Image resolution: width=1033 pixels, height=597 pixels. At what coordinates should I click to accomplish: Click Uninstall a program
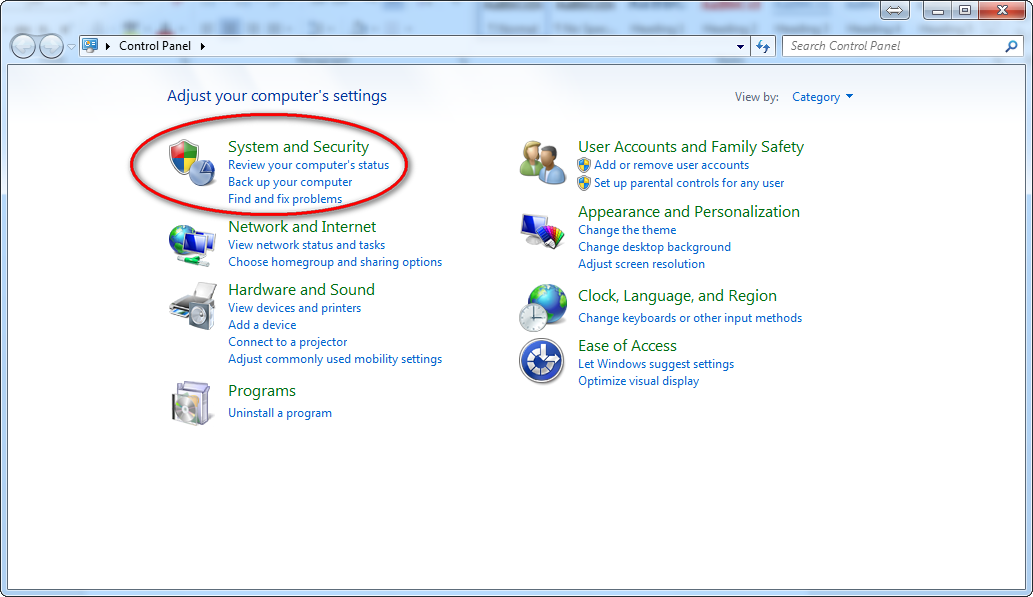pos(280,413)
